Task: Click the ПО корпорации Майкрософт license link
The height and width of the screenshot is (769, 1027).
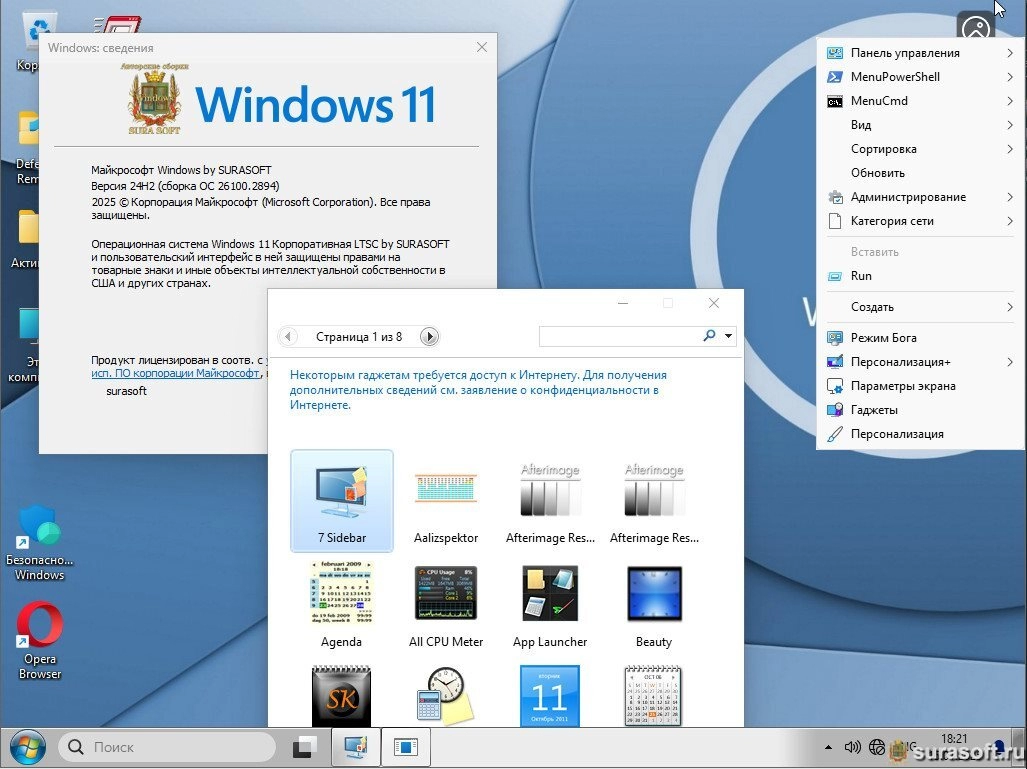Action: point(175,373)
